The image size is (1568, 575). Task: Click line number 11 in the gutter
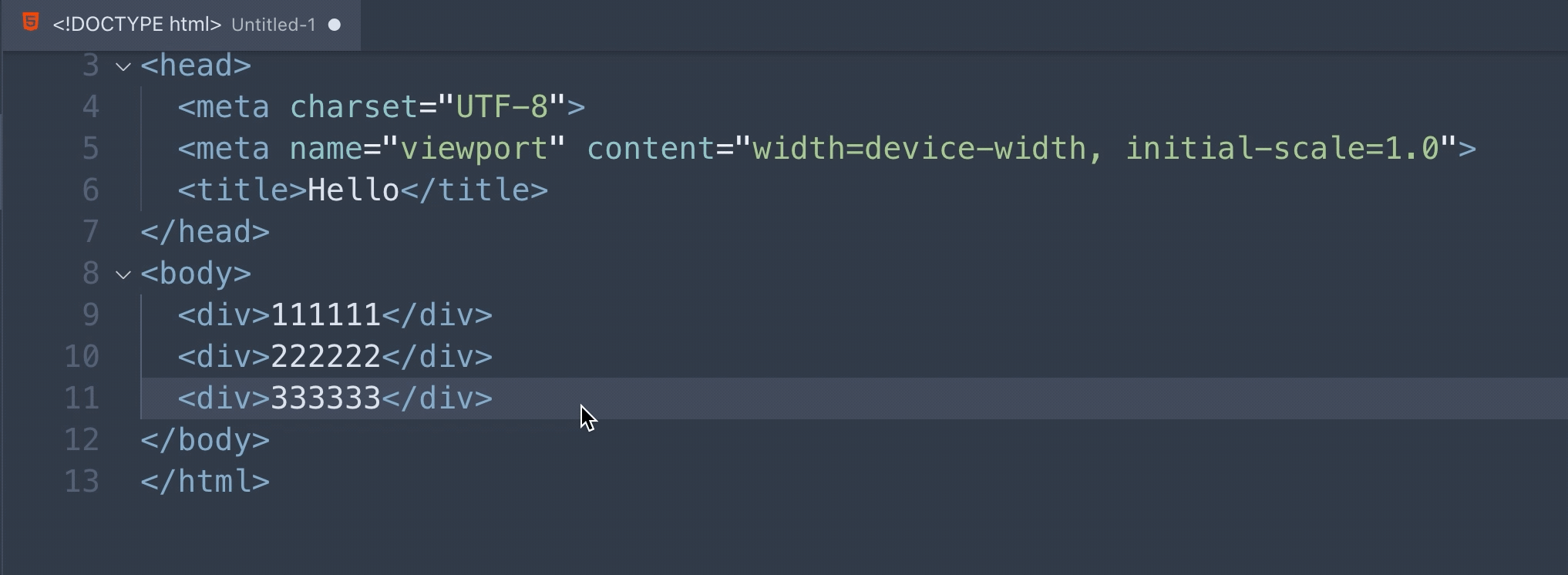[x=82, y=398]
